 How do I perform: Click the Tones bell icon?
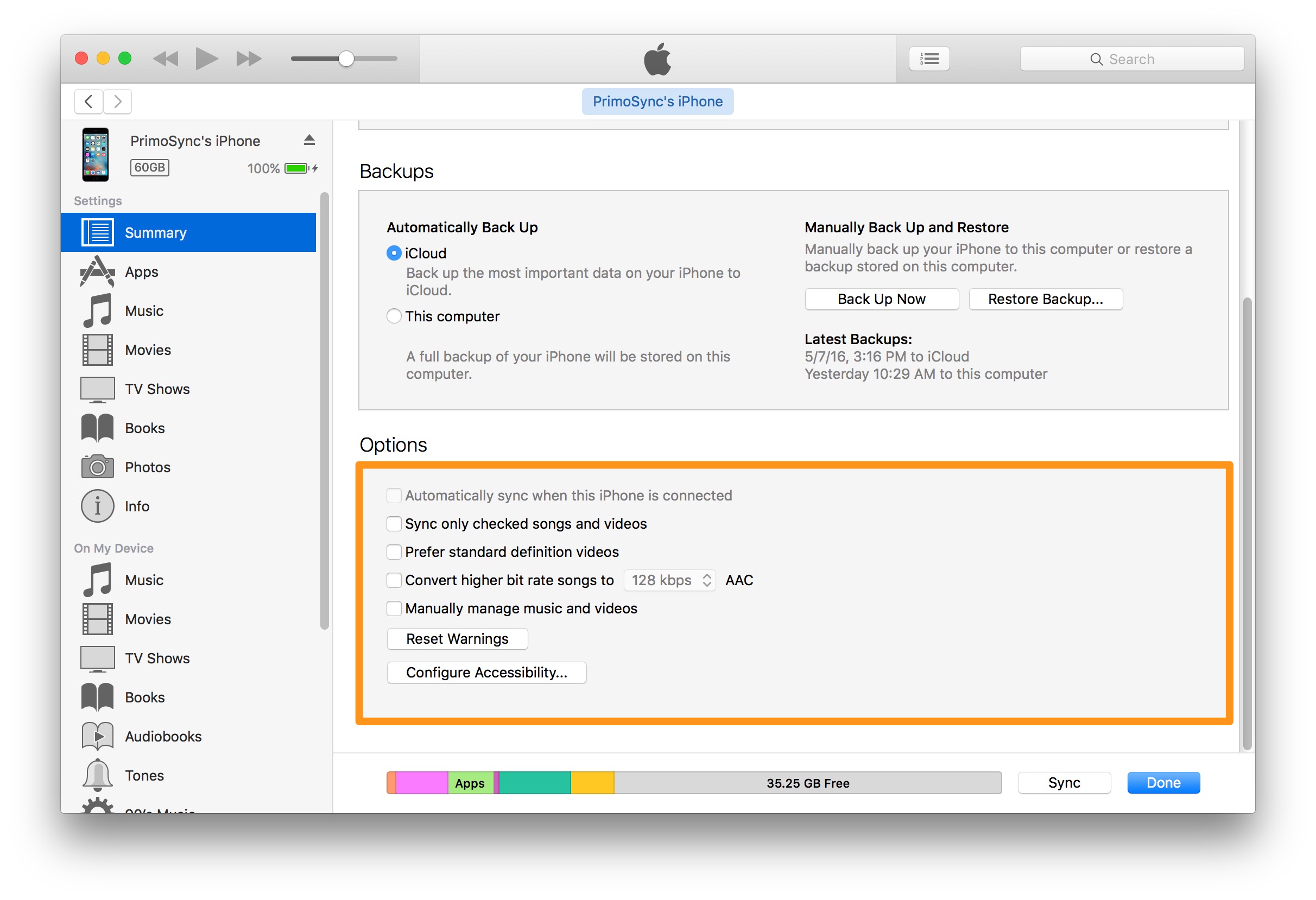coord(97,775)
